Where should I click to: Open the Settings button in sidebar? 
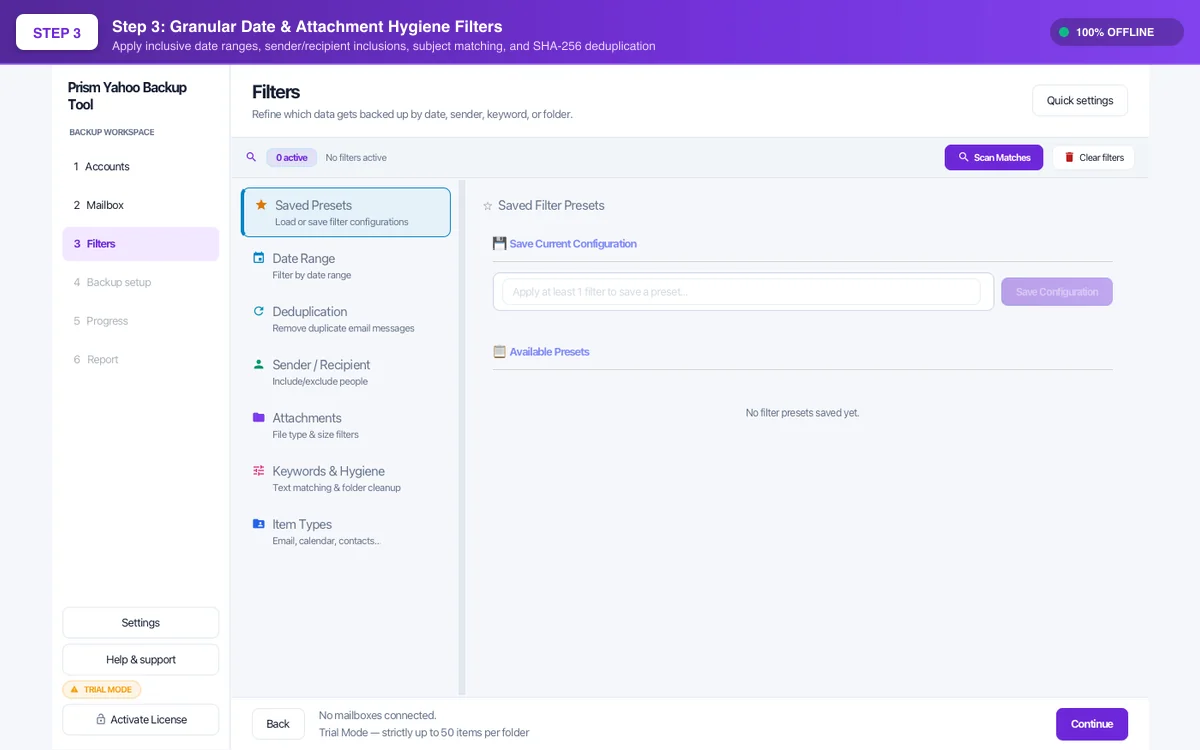coord(140,623)
